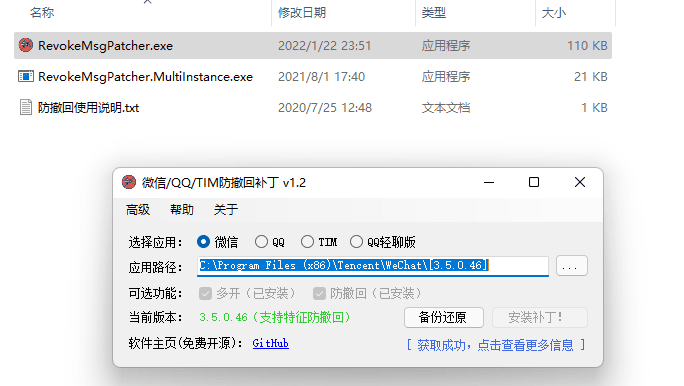Select the 防撤回使用说明.txt document icon

pyautogui.click(x=26, y=107)
